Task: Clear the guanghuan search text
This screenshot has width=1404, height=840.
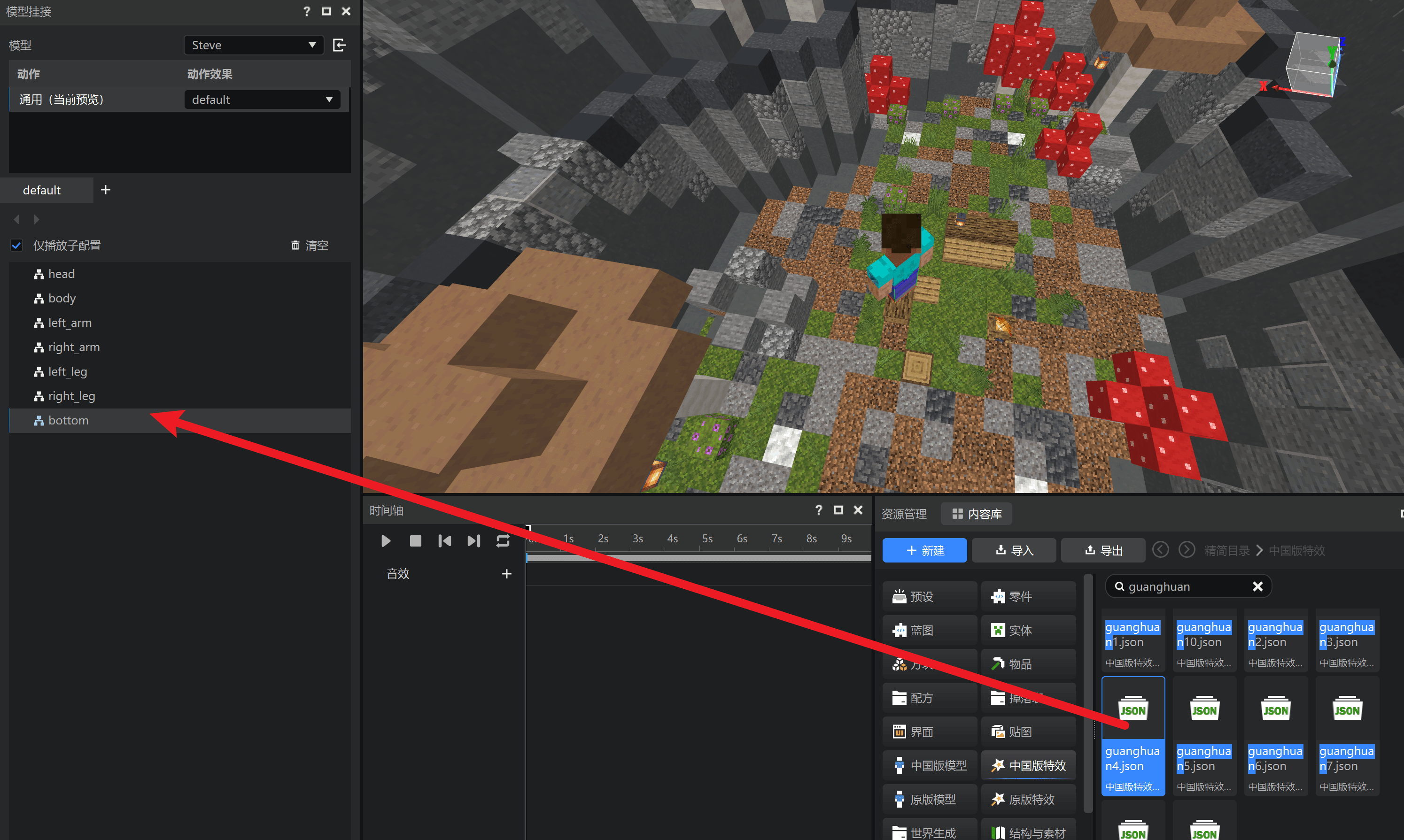Action: pyautogui.click(x=1257, y=586)
